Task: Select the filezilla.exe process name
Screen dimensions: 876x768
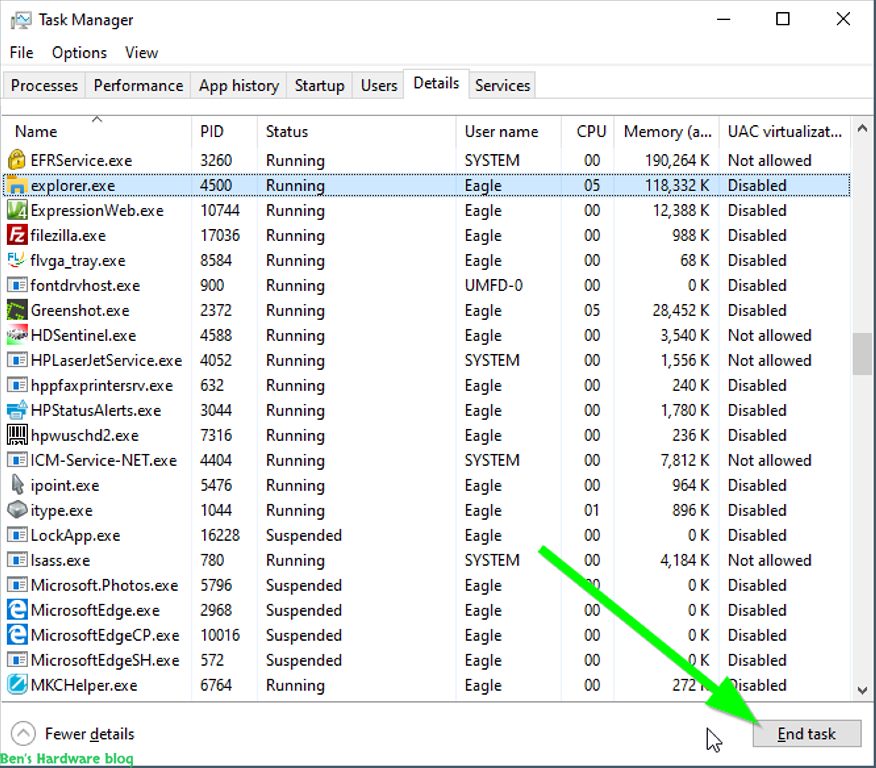Action: 68,236
